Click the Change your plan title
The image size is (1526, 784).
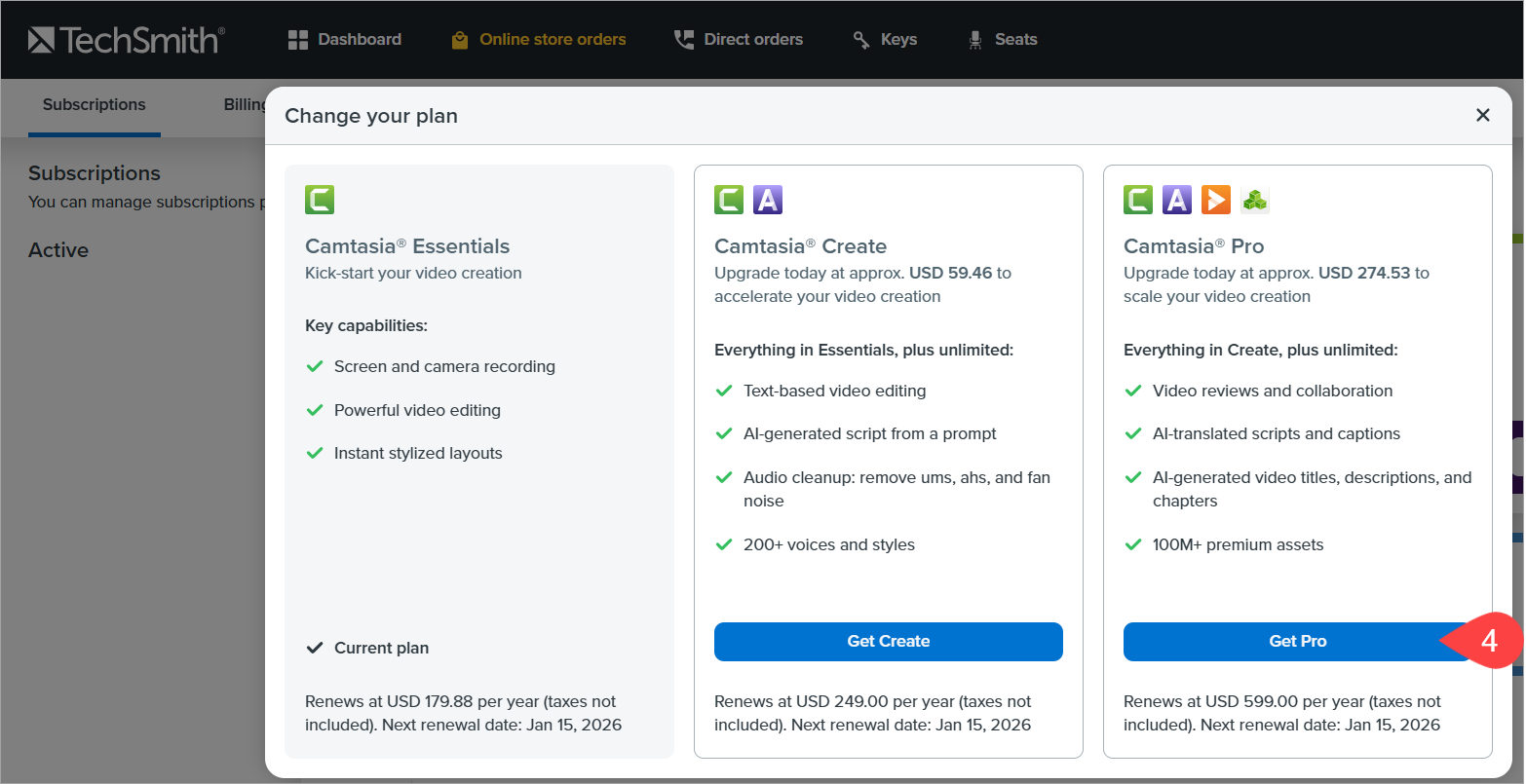(x=371, y=116)
